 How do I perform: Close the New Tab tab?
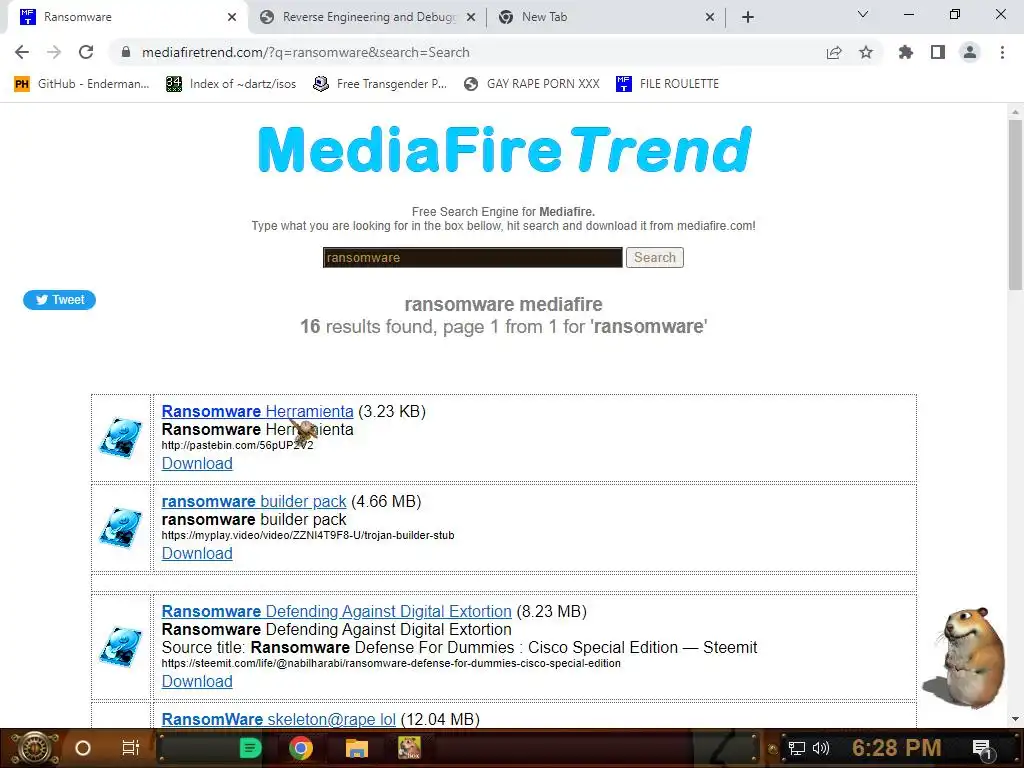710,17
